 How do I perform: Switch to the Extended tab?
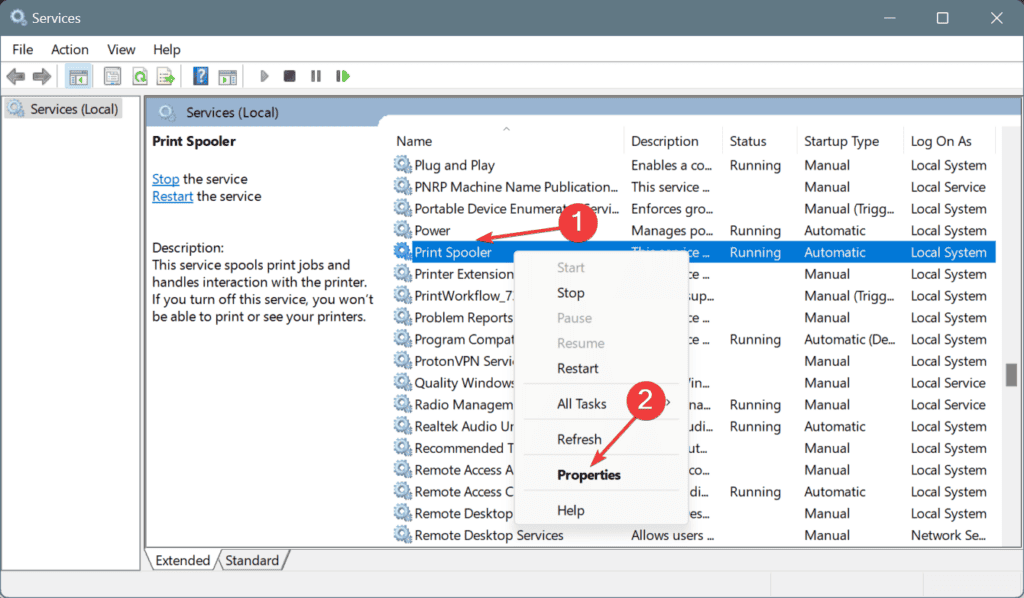click(x=182, y=560)
